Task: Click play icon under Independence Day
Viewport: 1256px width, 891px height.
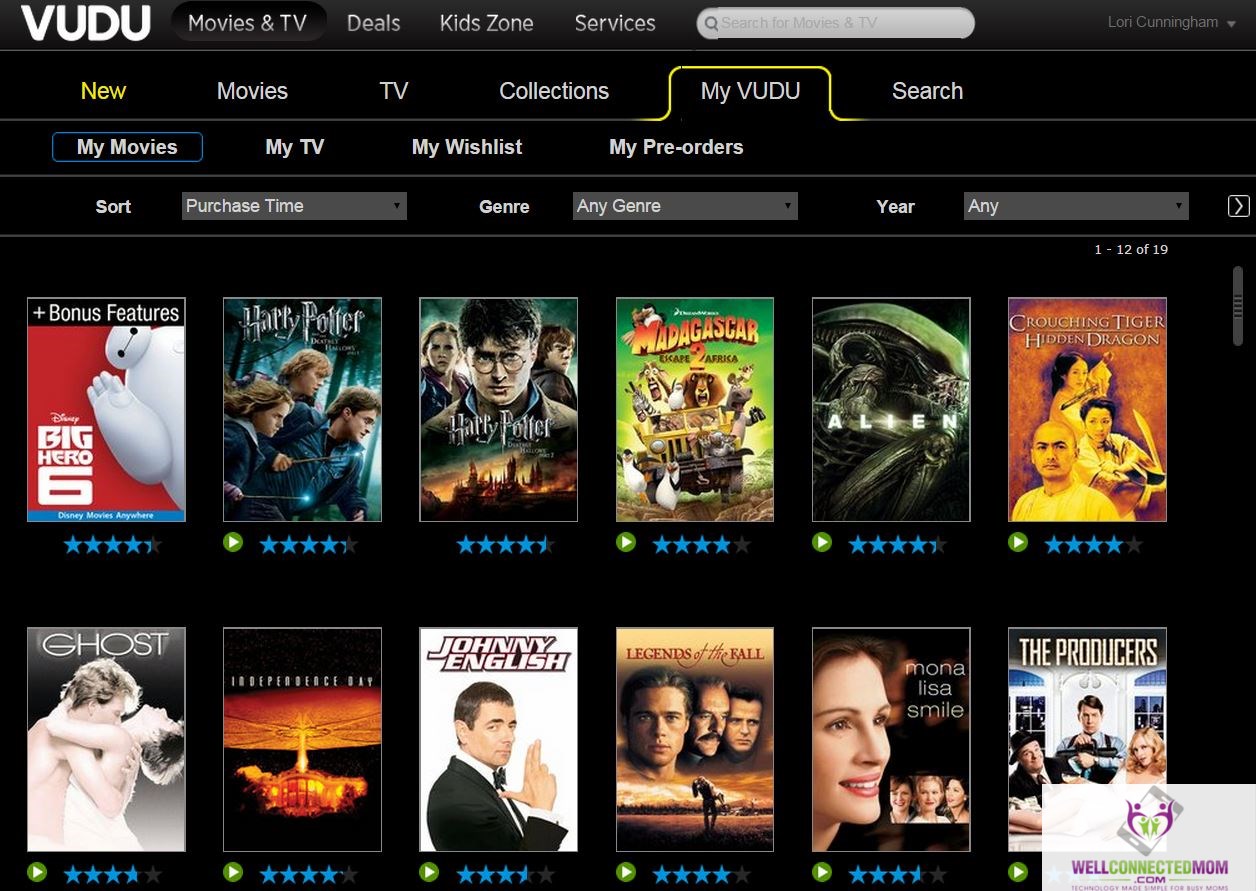Action: tap(233, 872)
